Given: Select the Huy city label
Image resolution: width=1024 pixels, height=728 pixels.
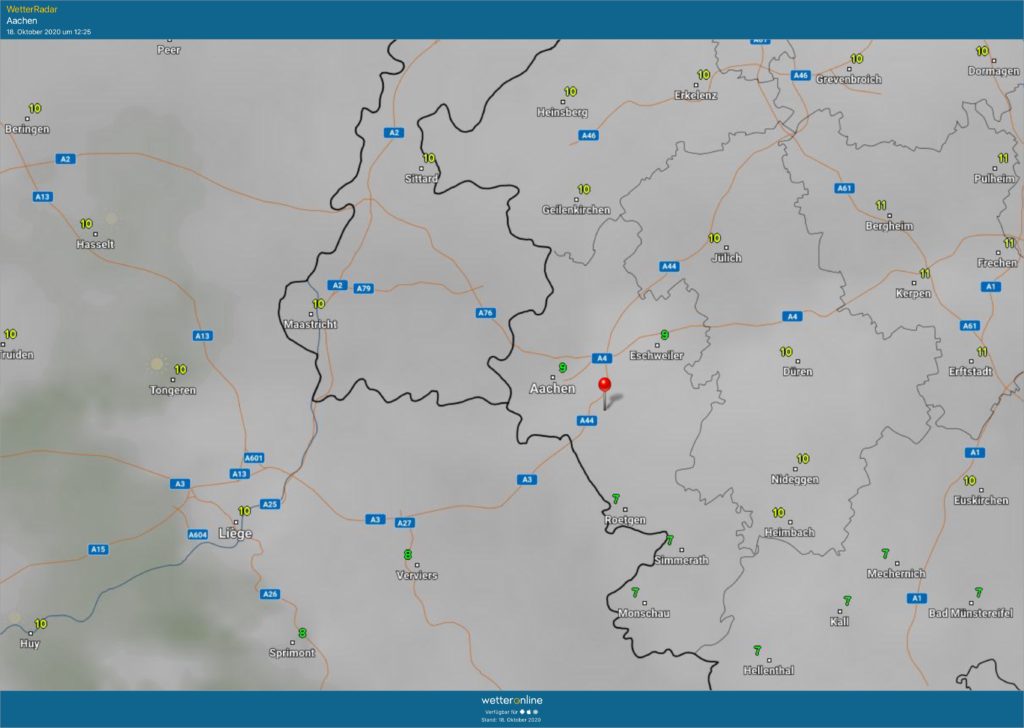Looking at the screenshot, I should (30, 644).
